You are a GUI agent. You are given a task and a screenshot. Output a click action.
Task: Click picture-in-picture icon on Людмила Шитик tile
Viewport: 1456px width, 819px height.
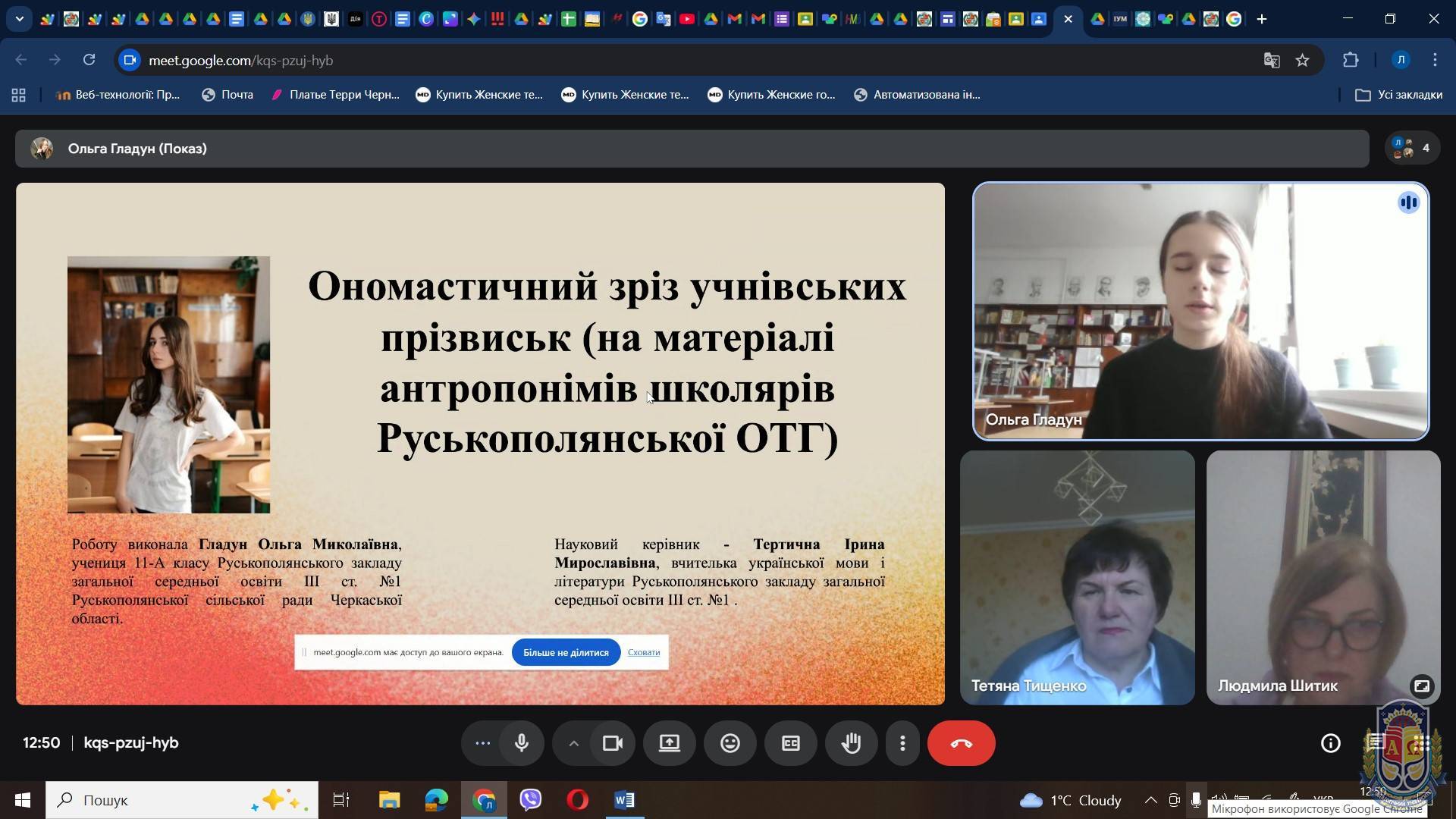[x=1421, y=686]
